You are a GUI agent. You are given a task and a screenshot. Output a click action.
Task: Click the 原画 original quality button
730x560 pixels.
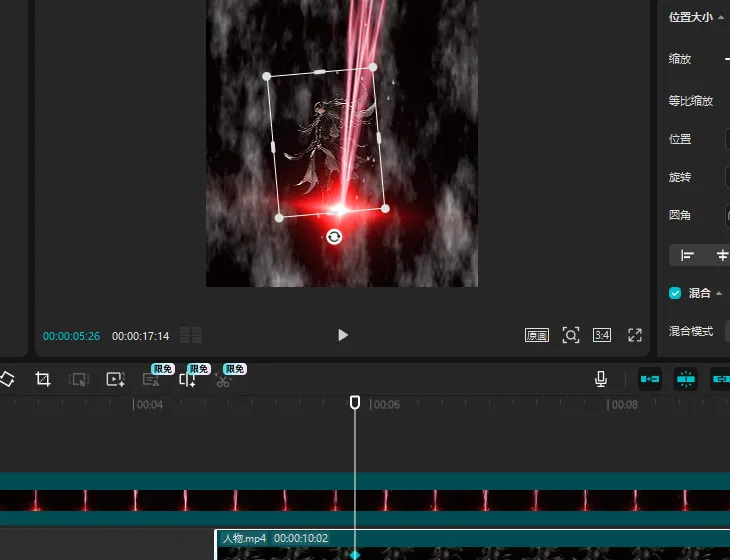tap(537, 335)
